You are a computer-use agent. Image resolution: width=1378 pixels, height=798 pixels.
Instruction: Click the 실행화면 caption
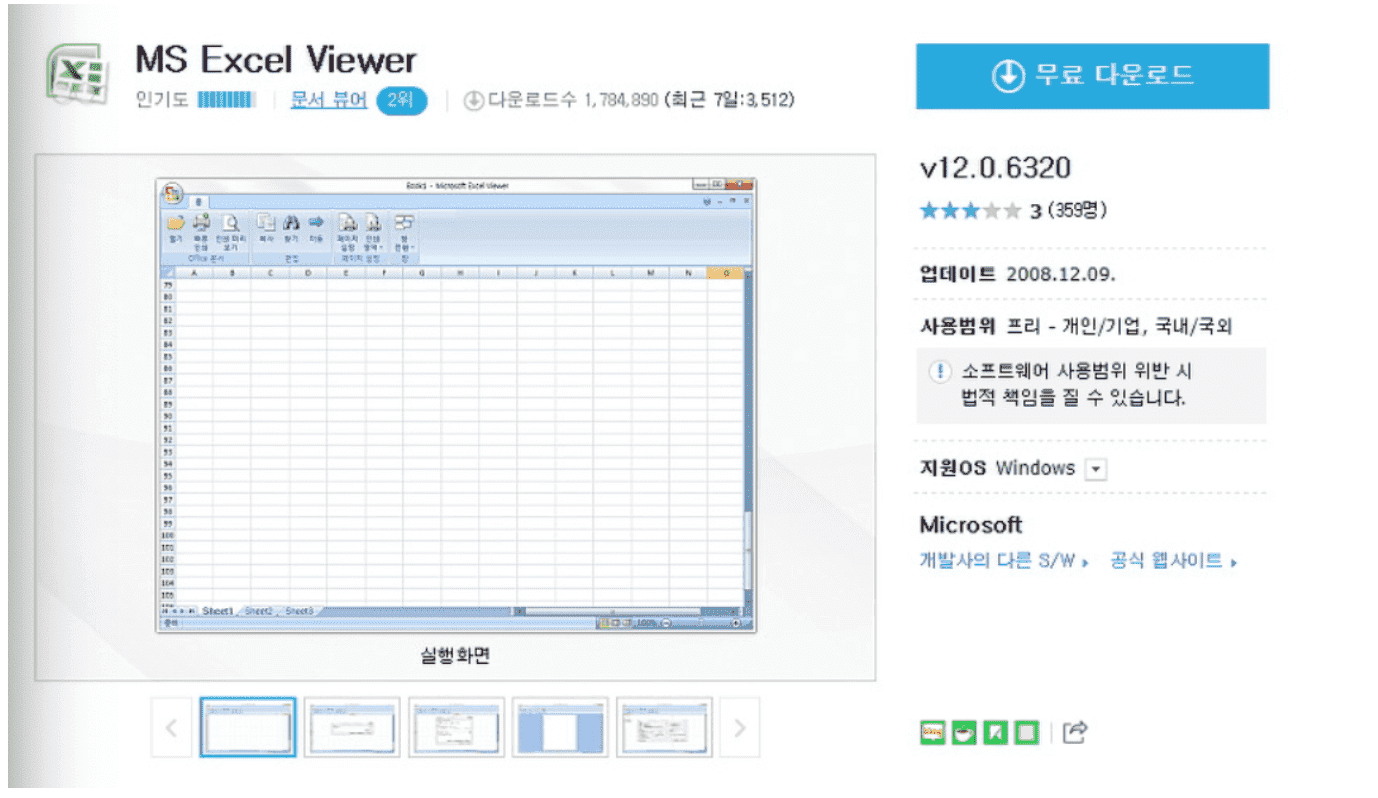click(x=456, y=657)
